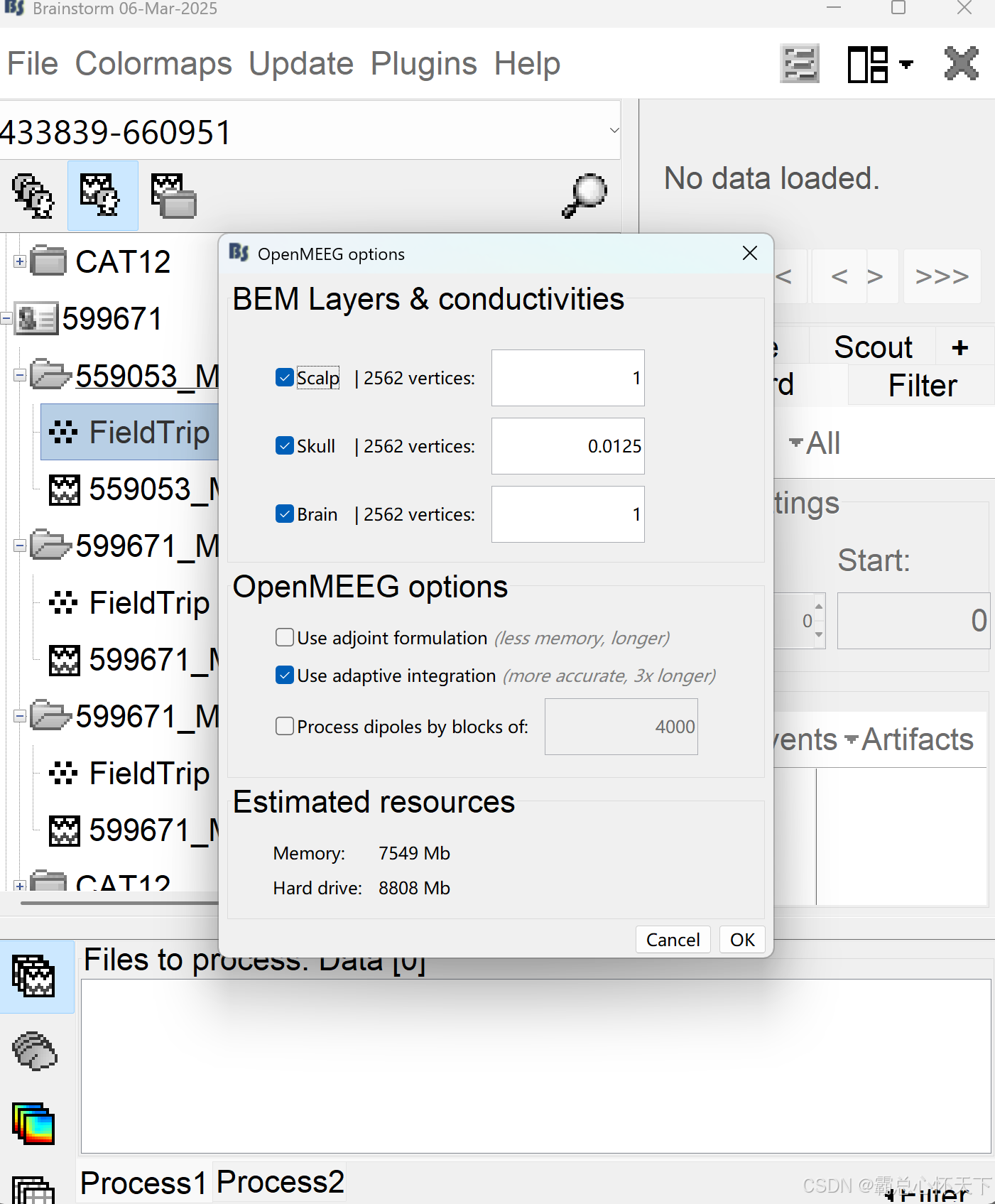The image size is (995, 1204).
Task: Click the magnifier search icon
Action: 585,195
